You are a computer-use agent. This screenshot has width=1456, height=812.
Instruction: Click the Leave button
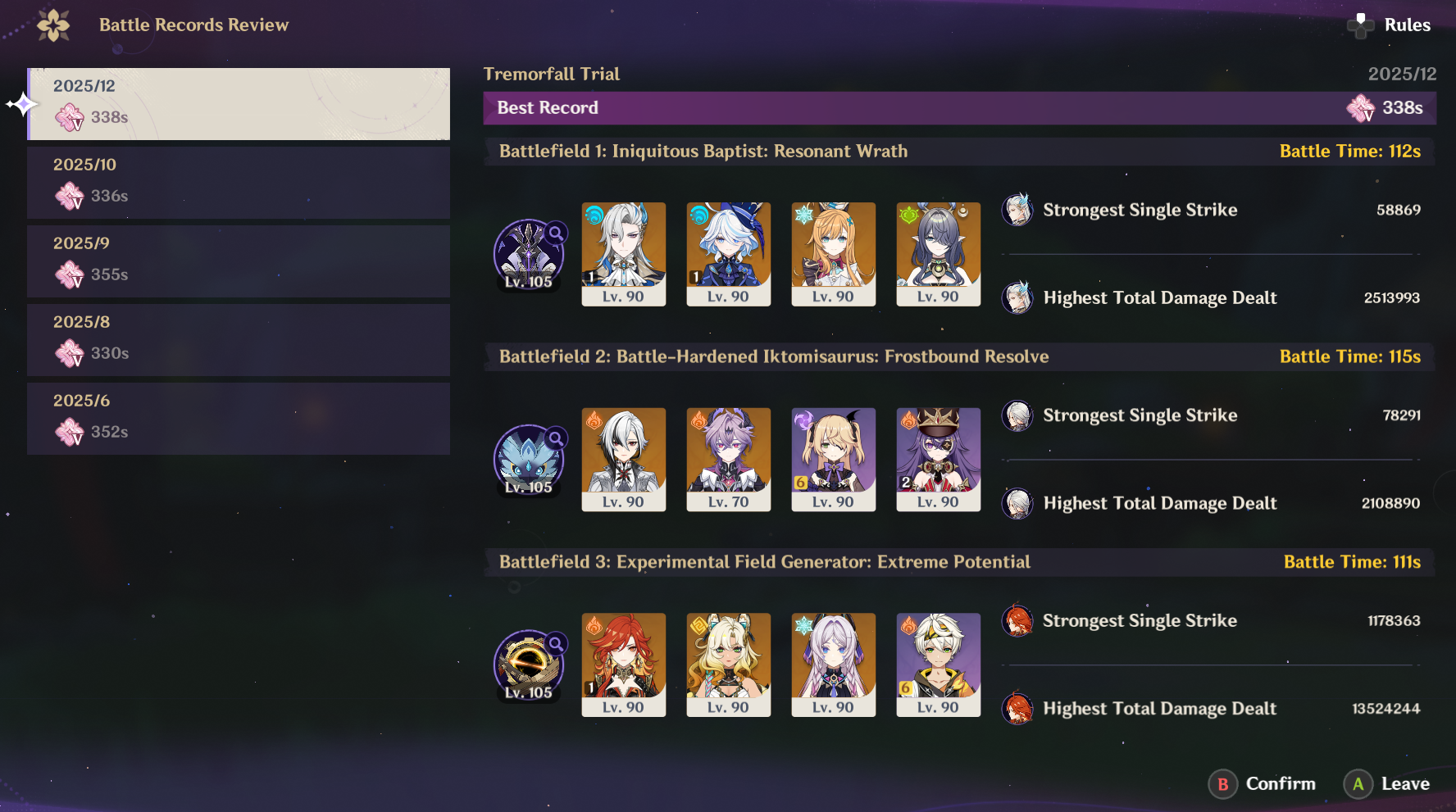(1387, 784)
